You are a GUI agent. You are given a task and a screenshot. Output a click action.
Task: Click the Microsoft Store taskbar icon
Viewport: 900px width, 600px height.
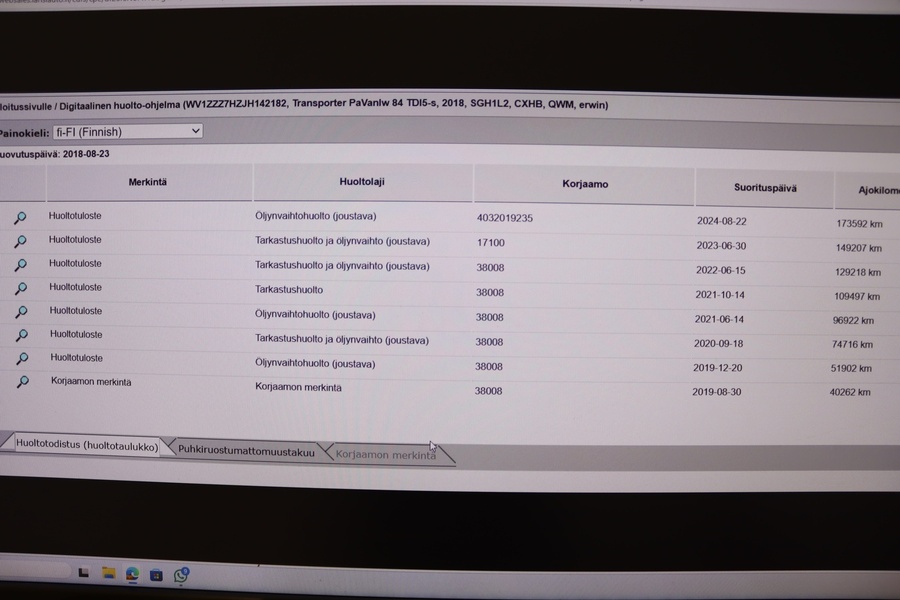click(x=156, y=575)
